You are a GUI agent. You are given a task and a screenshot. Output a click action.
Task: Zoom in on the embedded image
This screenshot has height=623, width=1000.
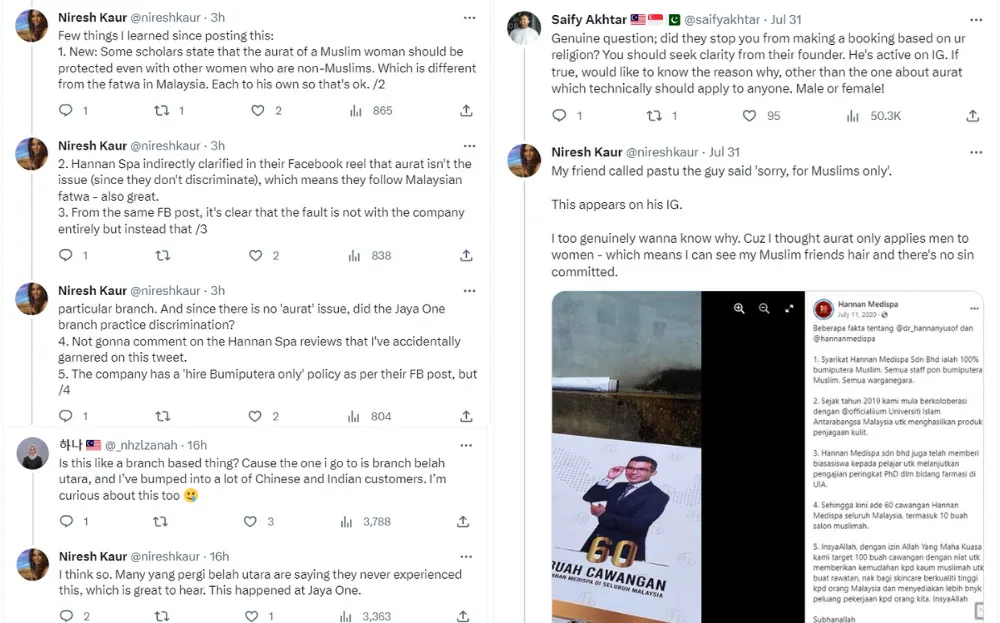[x=739, y=309]
